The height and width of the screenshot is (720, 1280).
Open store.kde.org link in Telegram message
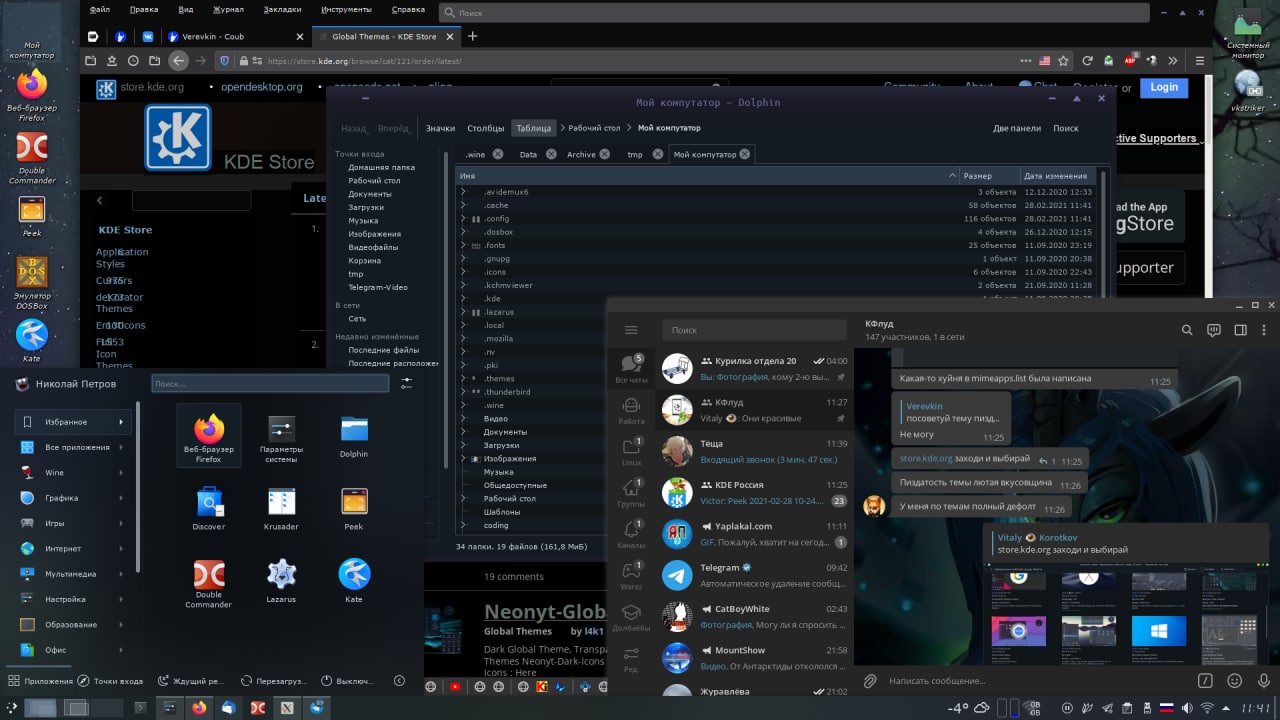[926, 459]
